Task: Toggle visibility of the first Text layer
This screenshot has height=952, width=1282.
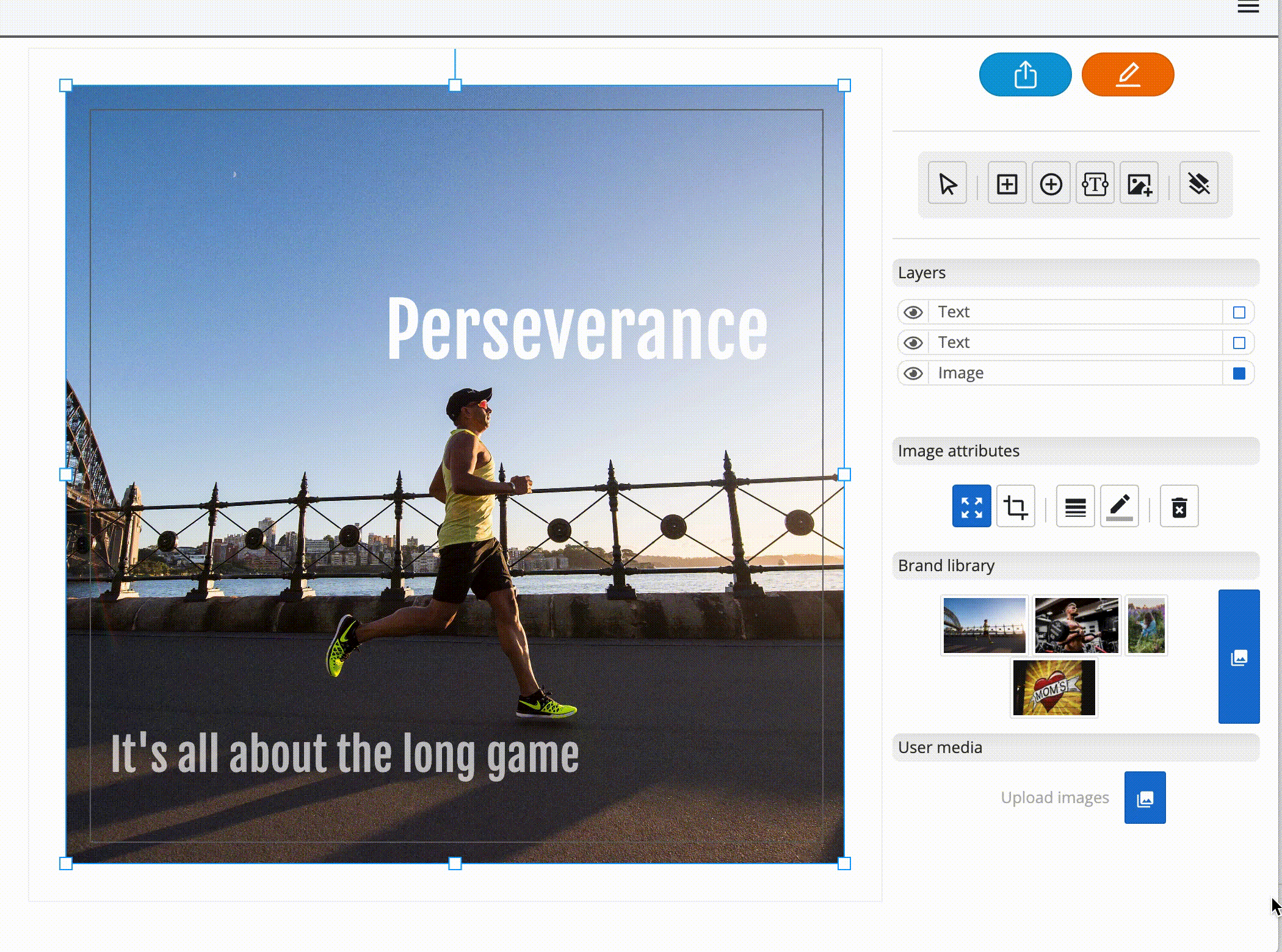Action: pos(913,312)
